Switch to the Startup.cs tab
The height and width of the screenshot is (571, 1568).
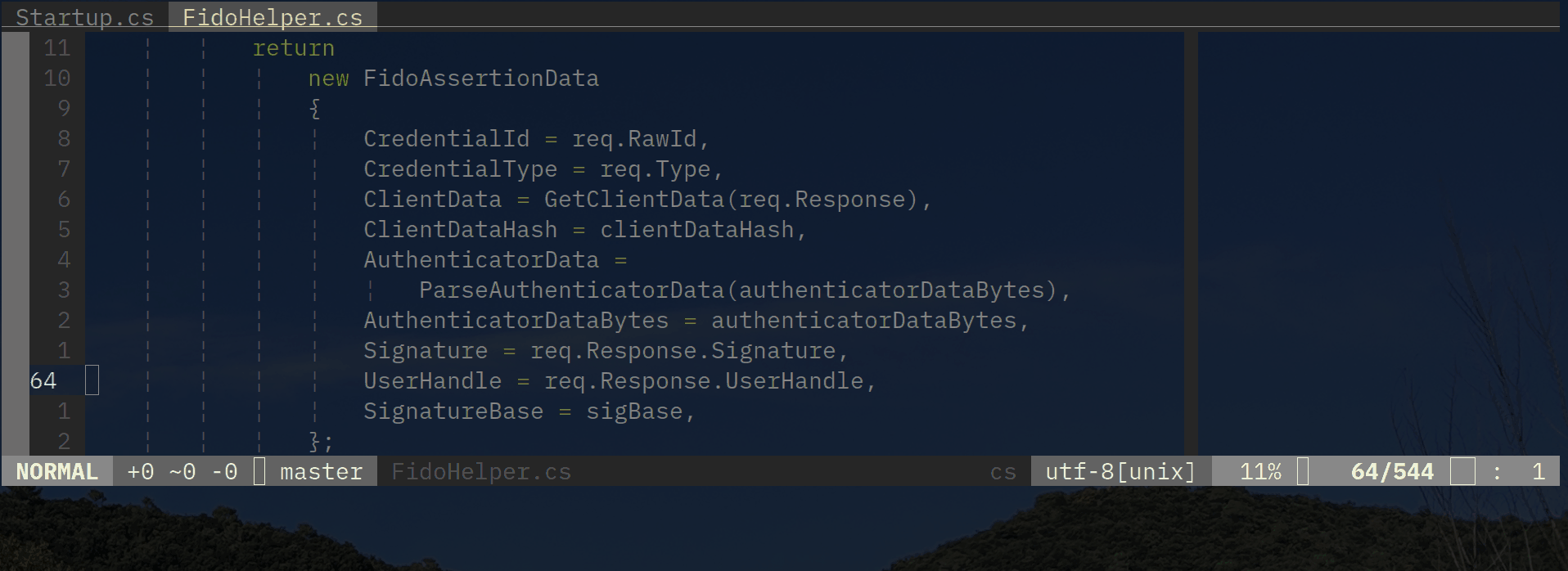84,17
